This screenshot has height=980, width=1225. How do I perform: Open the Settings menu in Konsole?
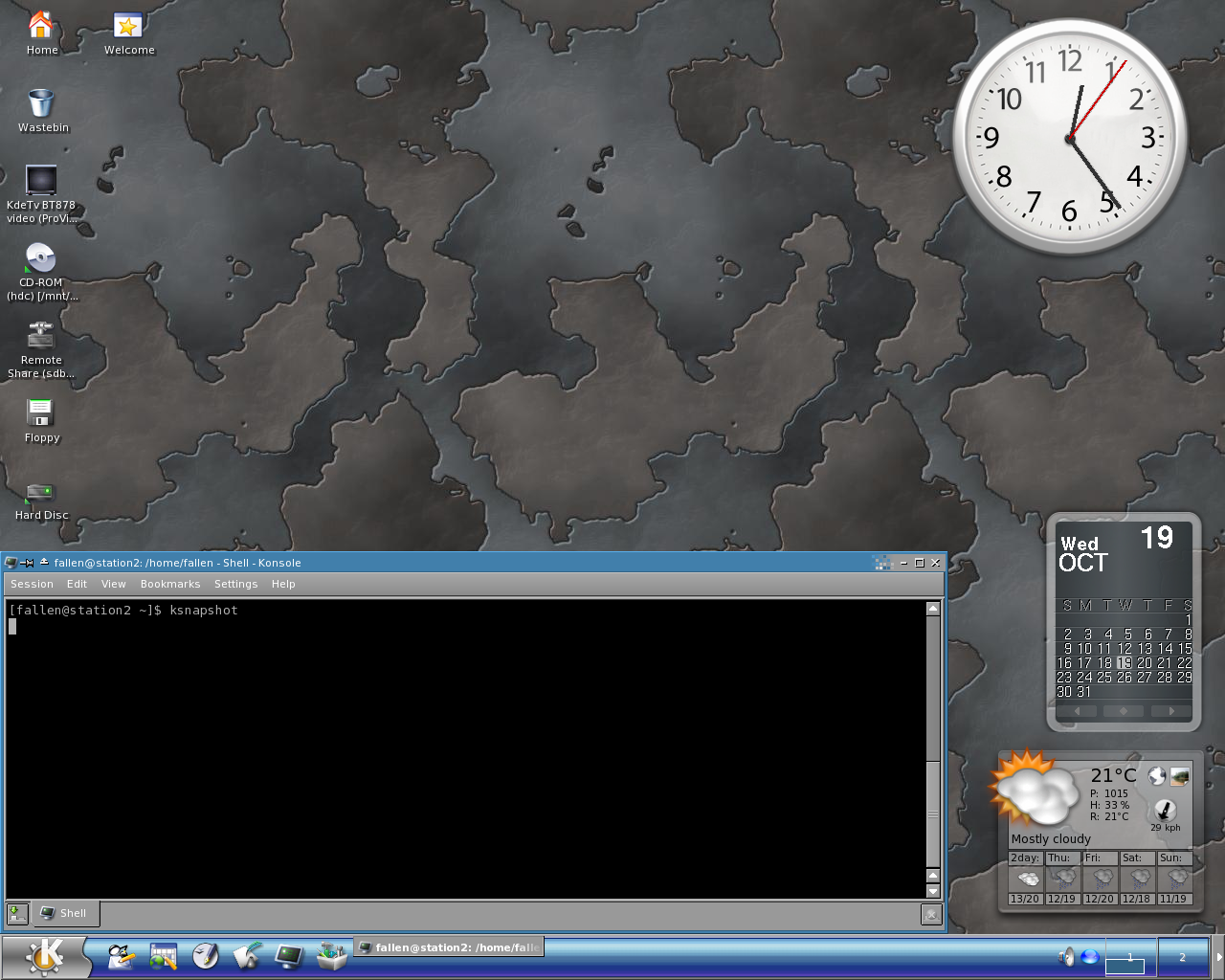pos(235,584)
